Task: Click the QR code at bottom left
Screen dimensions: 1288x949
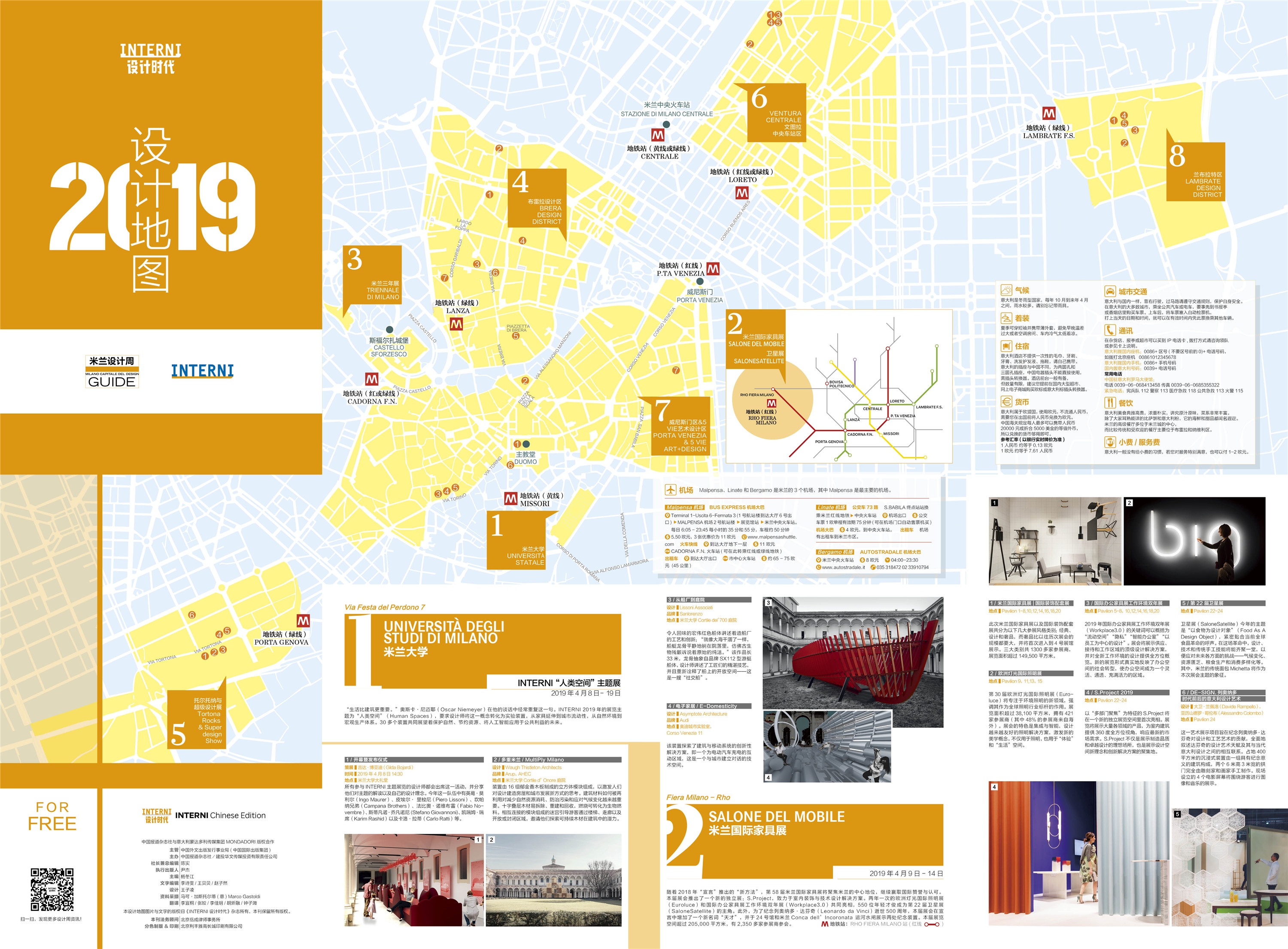Action: coord(52,890)
